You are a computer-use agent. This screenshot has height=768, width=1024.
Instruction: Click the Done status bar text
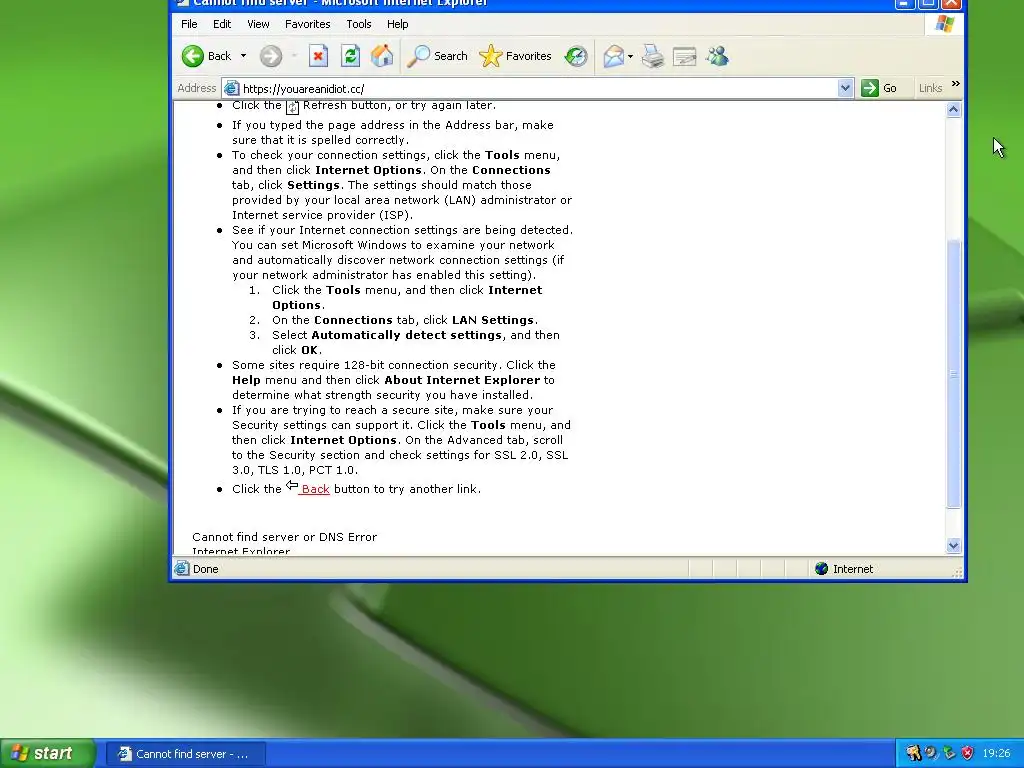pyautogui.click(x=206, y=569)
